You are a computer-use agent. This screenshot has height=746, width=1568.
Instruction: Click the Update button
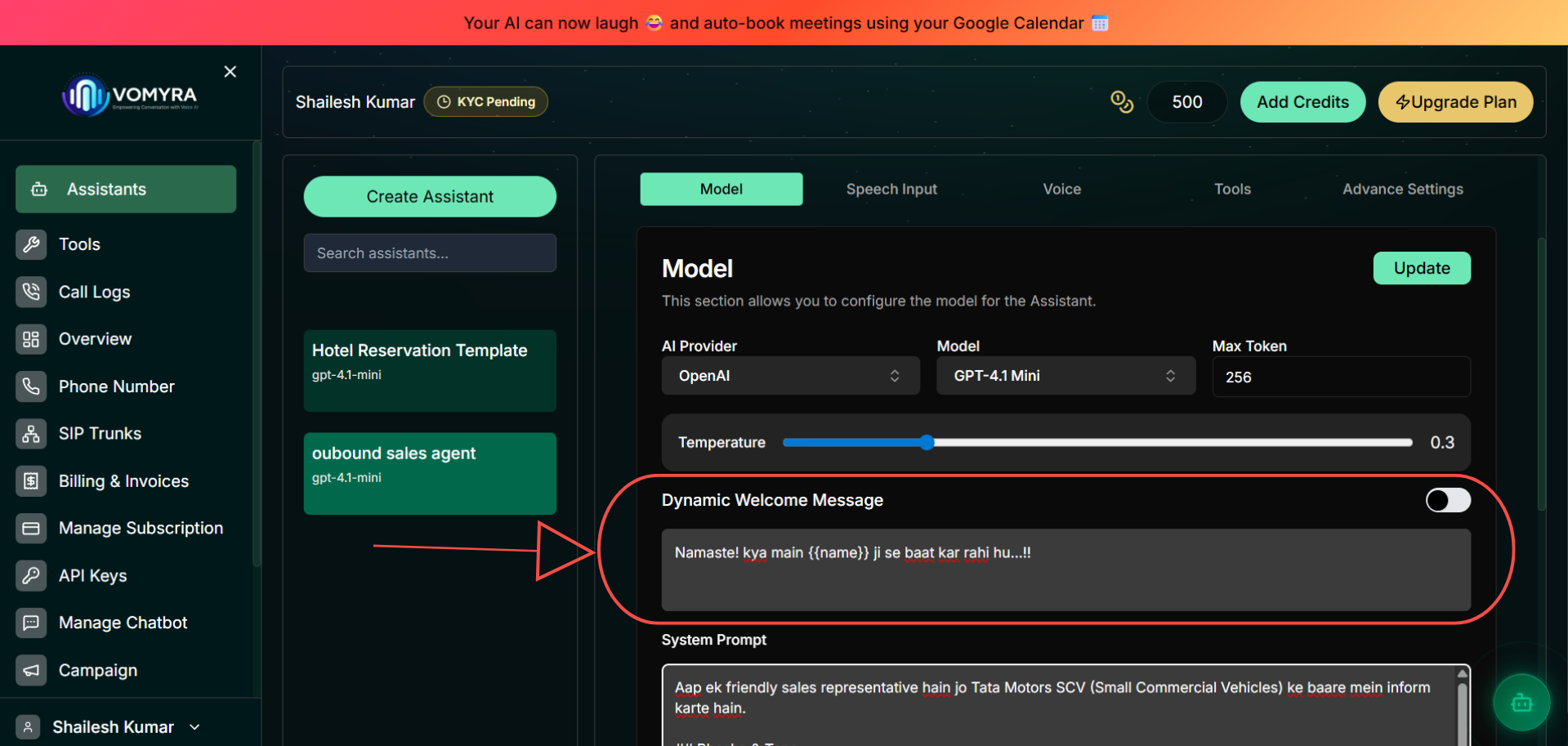click(1422, 268)
